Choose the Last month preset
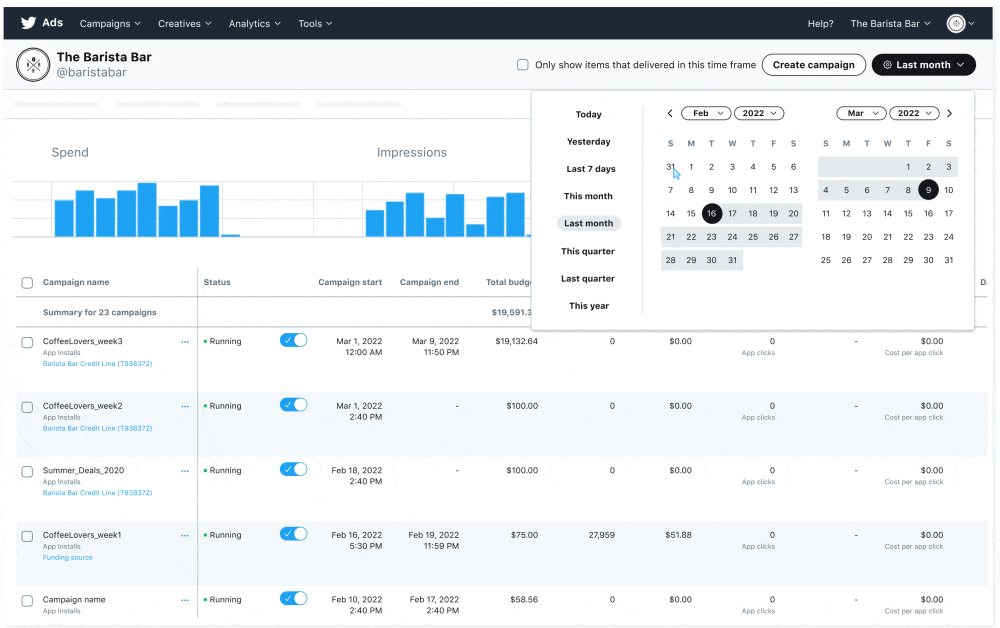1000x628 pixels. point(589,223)
